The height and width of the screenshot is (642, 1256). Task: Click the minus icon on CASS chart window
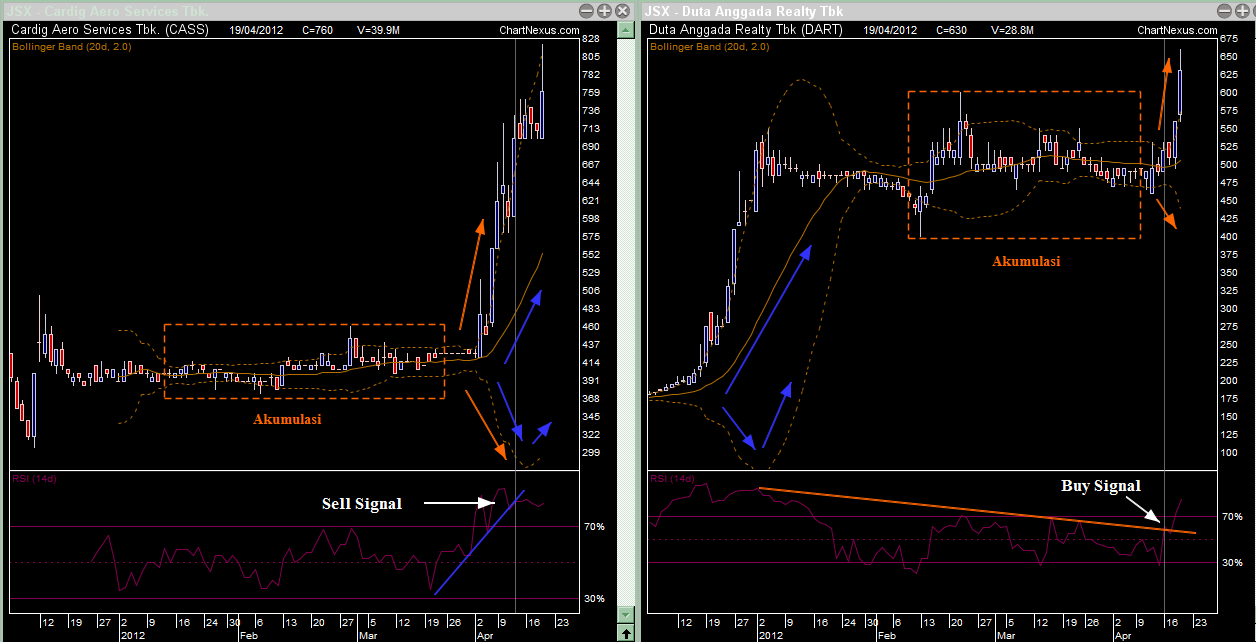[x=586, y=11]
